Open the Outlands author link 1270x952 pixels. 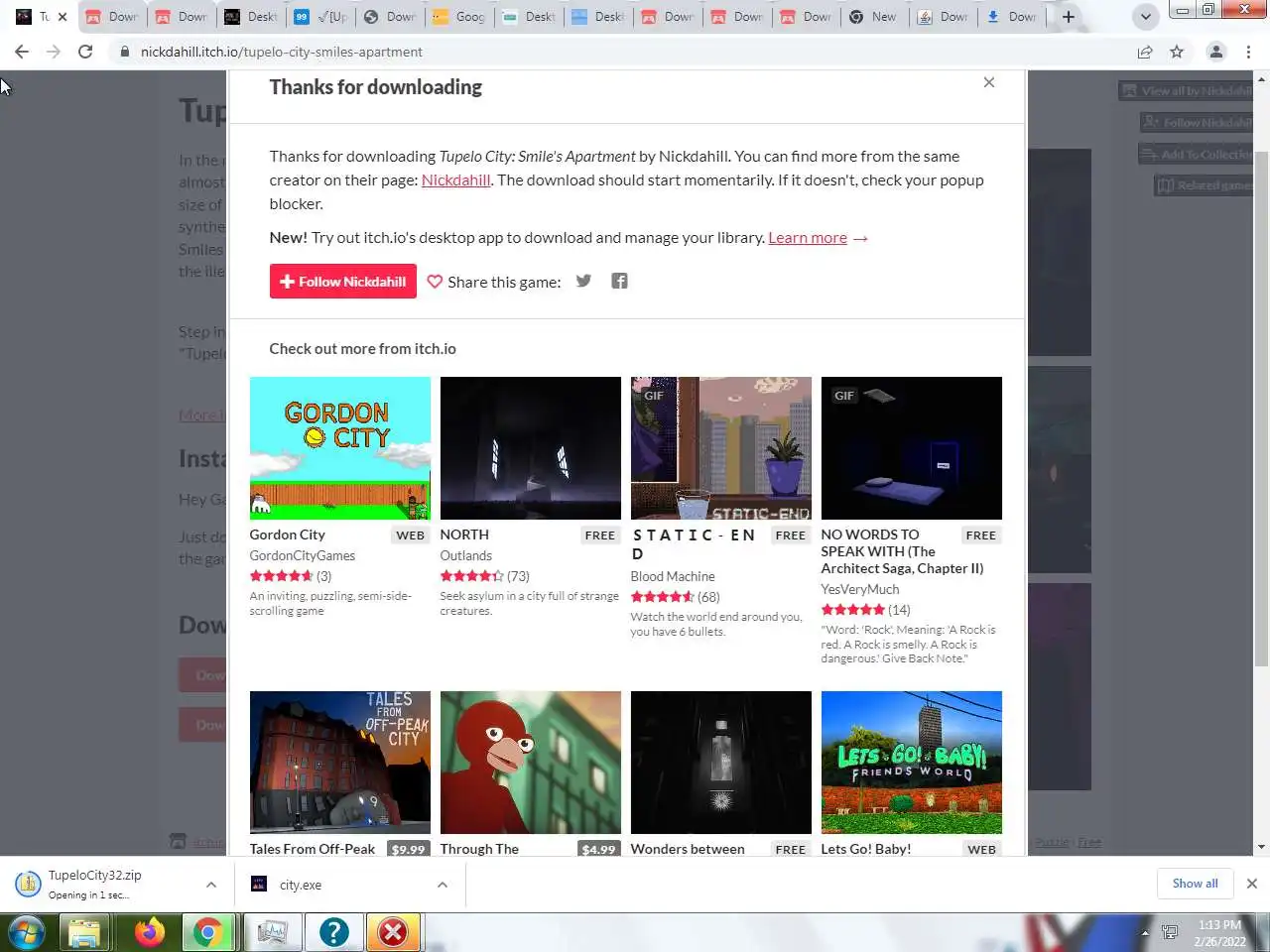(466, 555)
